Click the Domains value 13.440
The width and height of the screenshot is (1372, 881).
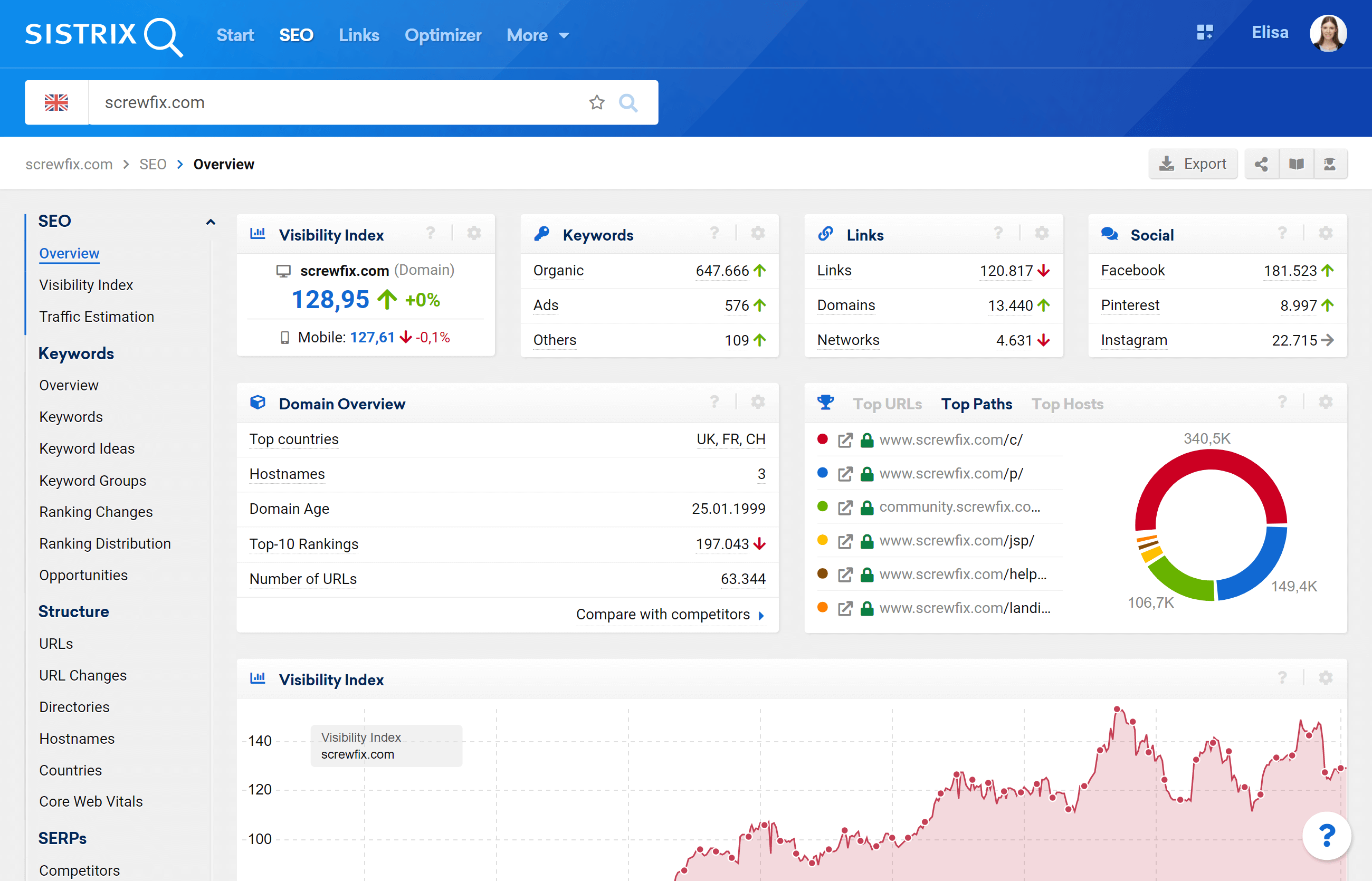[1011, 305]
